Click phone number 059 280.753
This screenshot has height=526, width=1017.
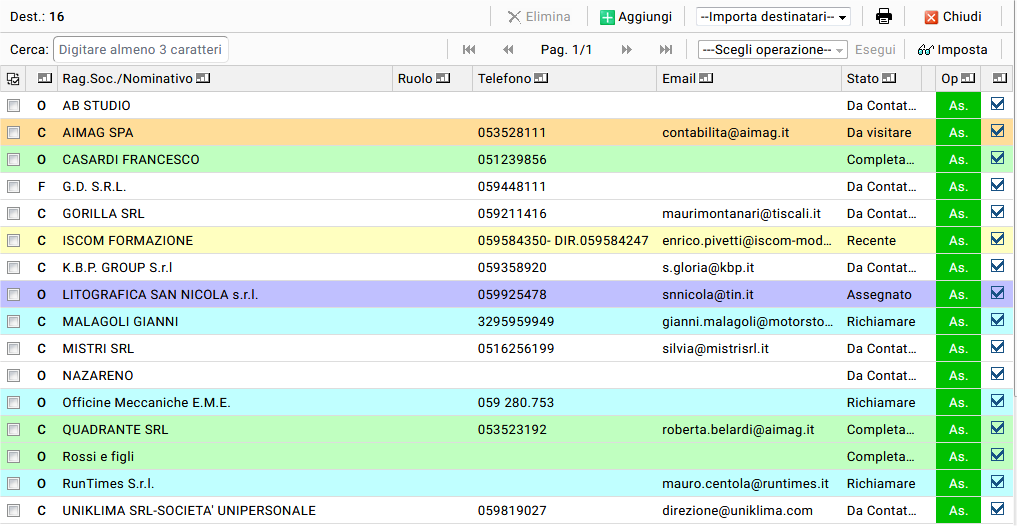tap(516, 403)
